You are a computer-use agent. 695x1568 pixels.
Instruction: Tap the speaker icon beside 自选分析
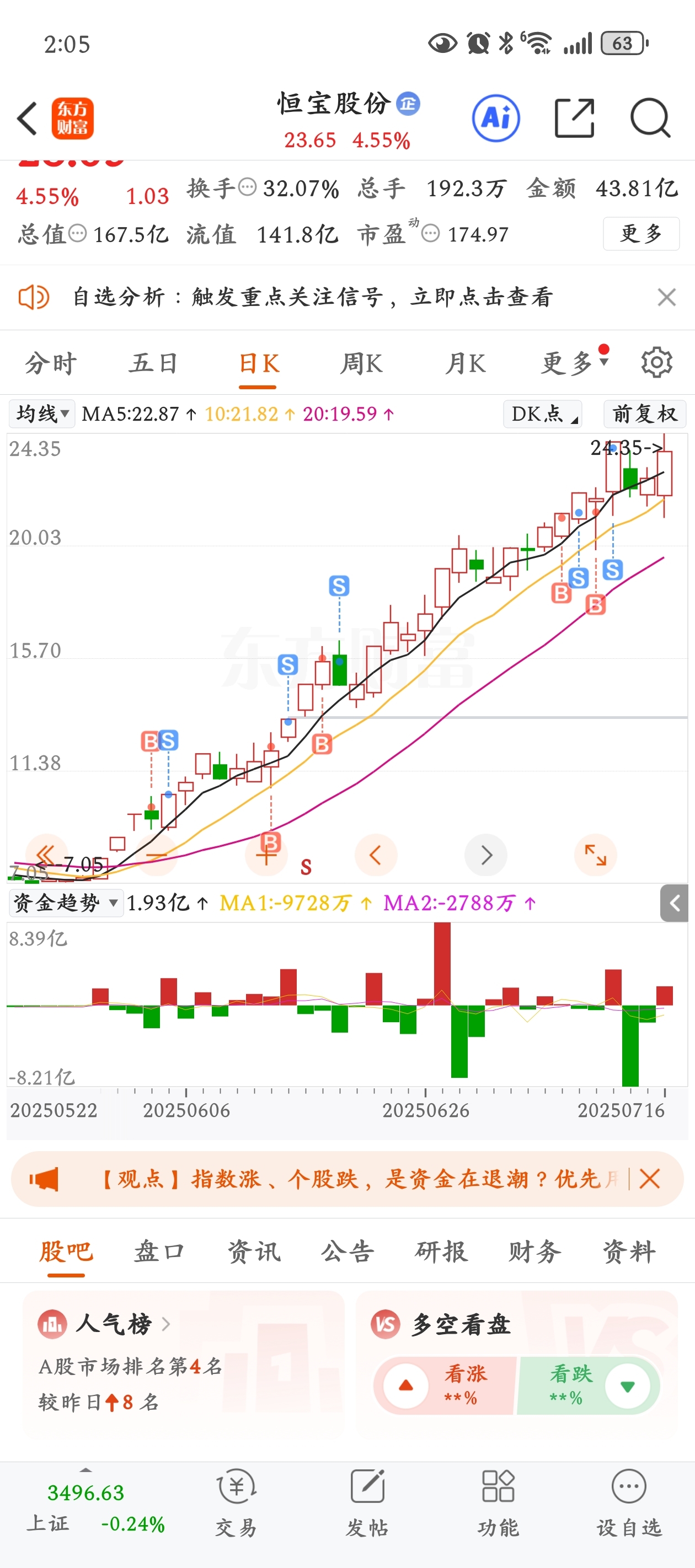tap(34, 298)
